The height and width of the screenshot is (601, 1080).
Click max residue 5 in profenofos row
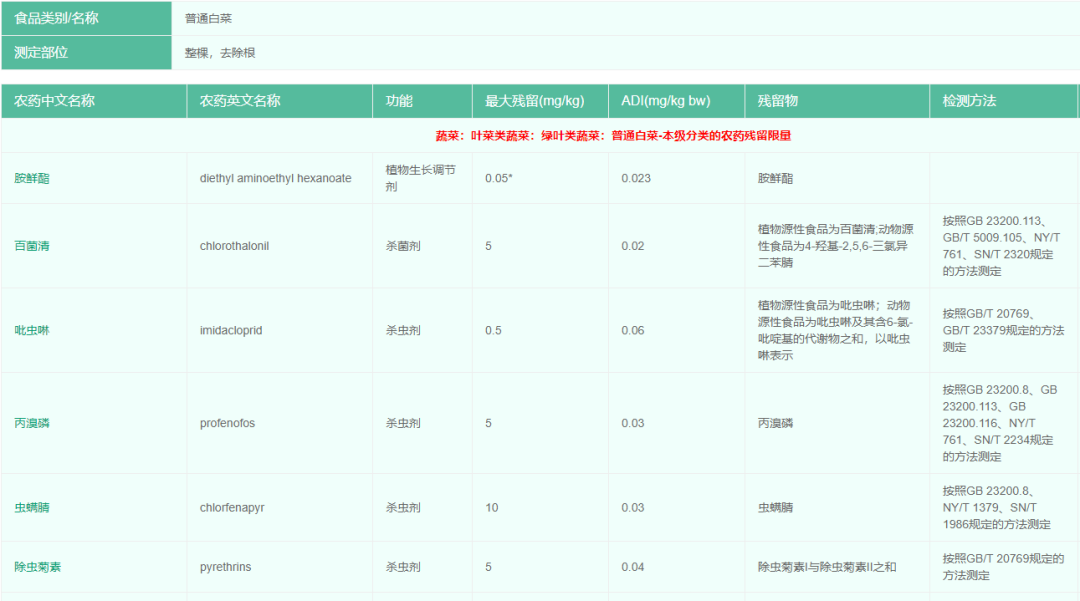pyautogui.click(x=488, y=423)
